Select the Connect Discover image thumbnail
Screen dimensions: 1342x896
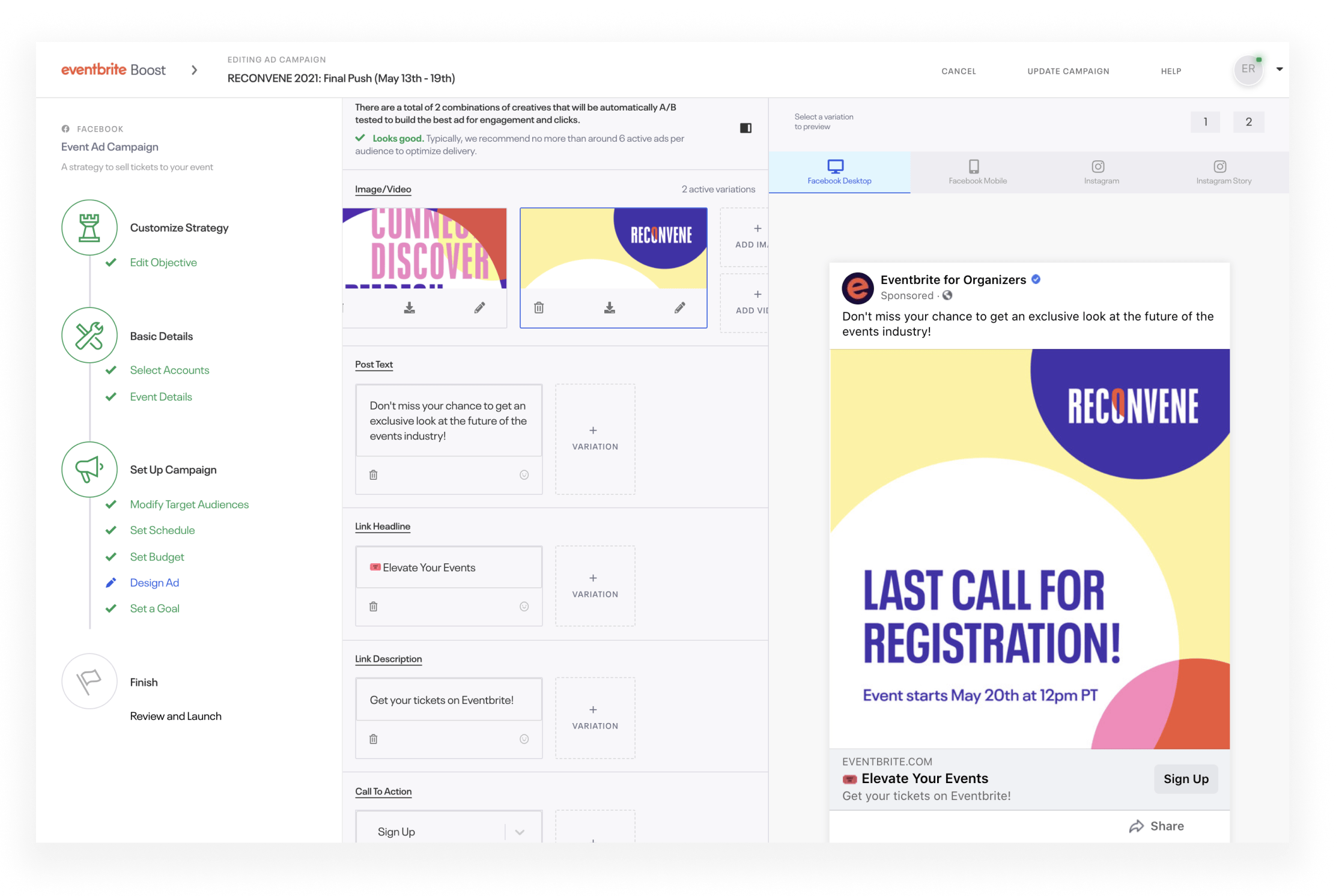pyautogui.click(x=424, y=249)
